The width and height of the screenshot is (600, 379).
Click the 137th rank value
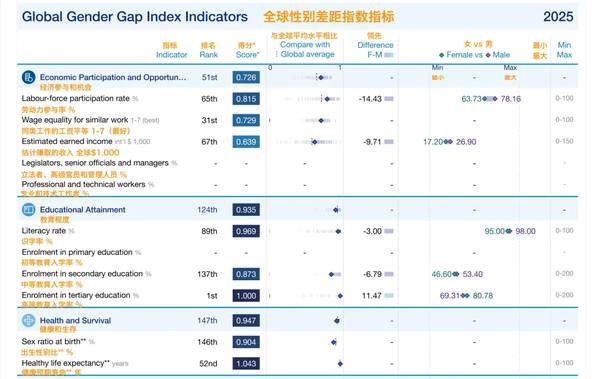point(207,274)
